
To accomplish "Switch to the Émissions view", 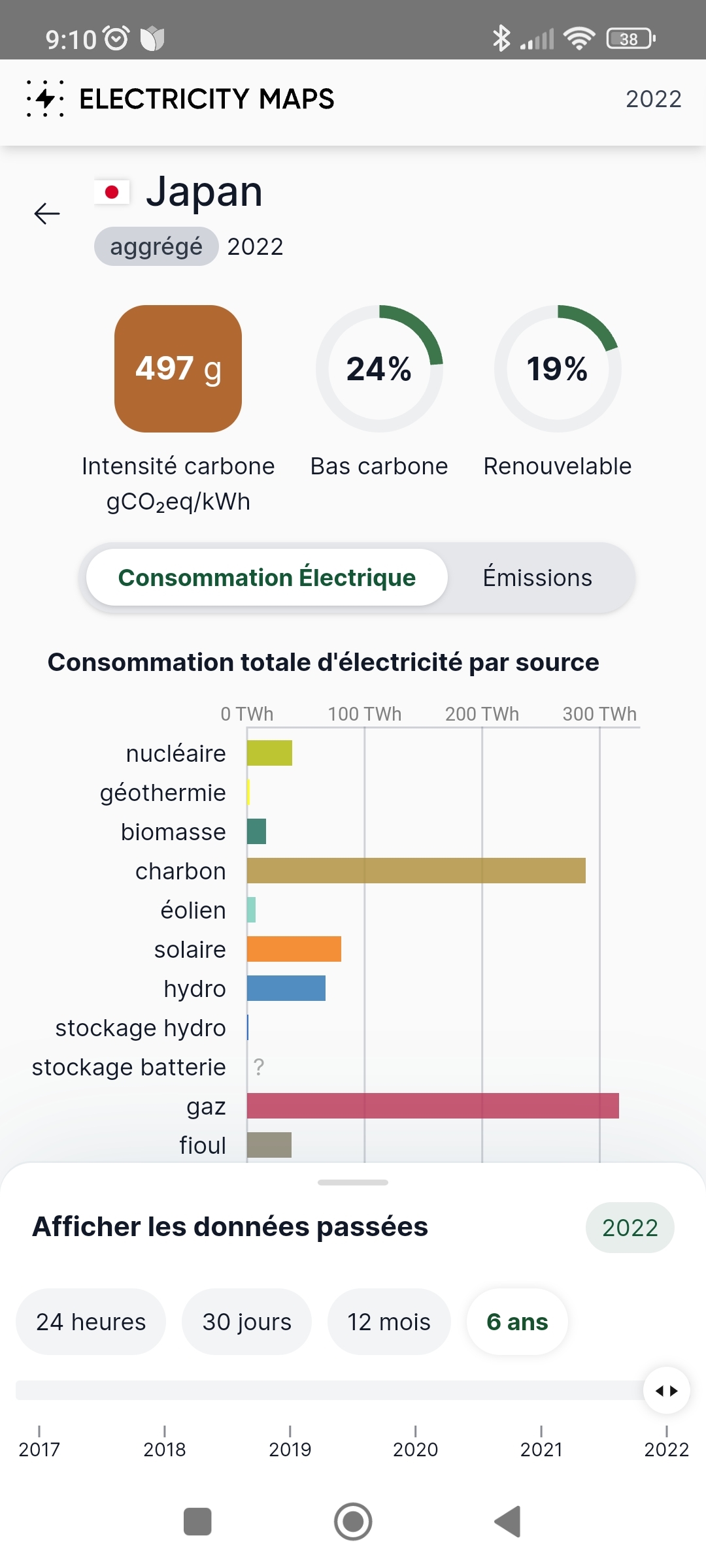I will (x=537, y=578).
